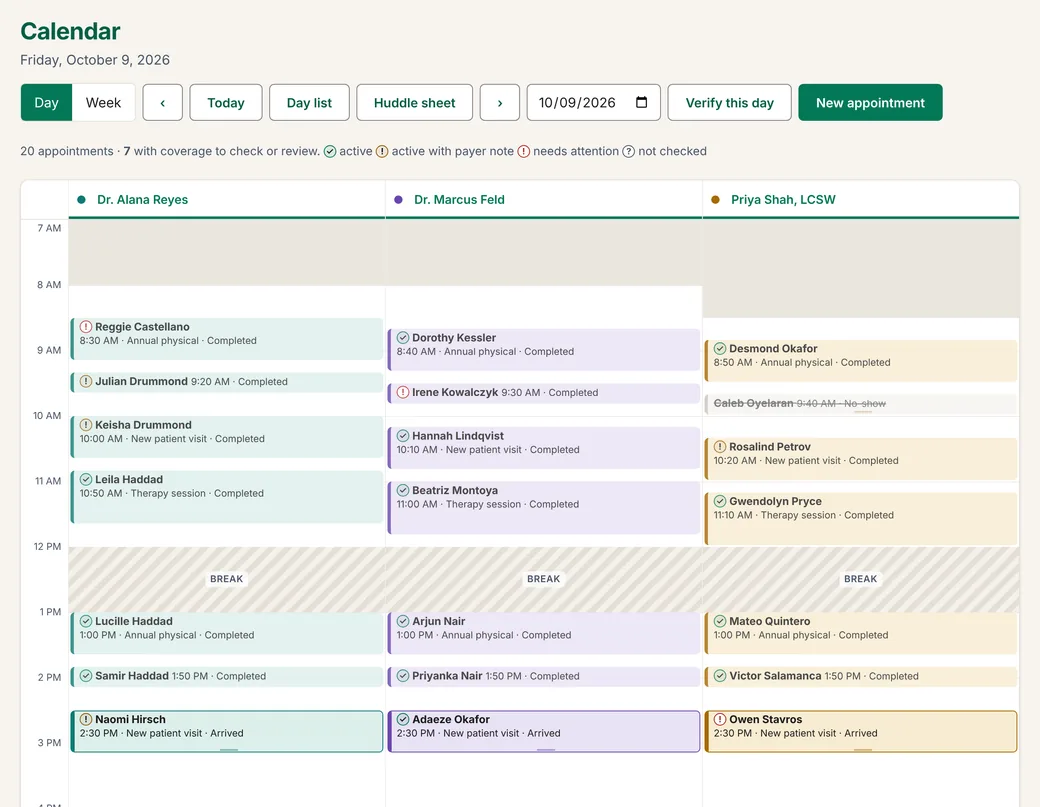
Task: Open Caleb Oyelaran no-show appointment
Action: 860,404
